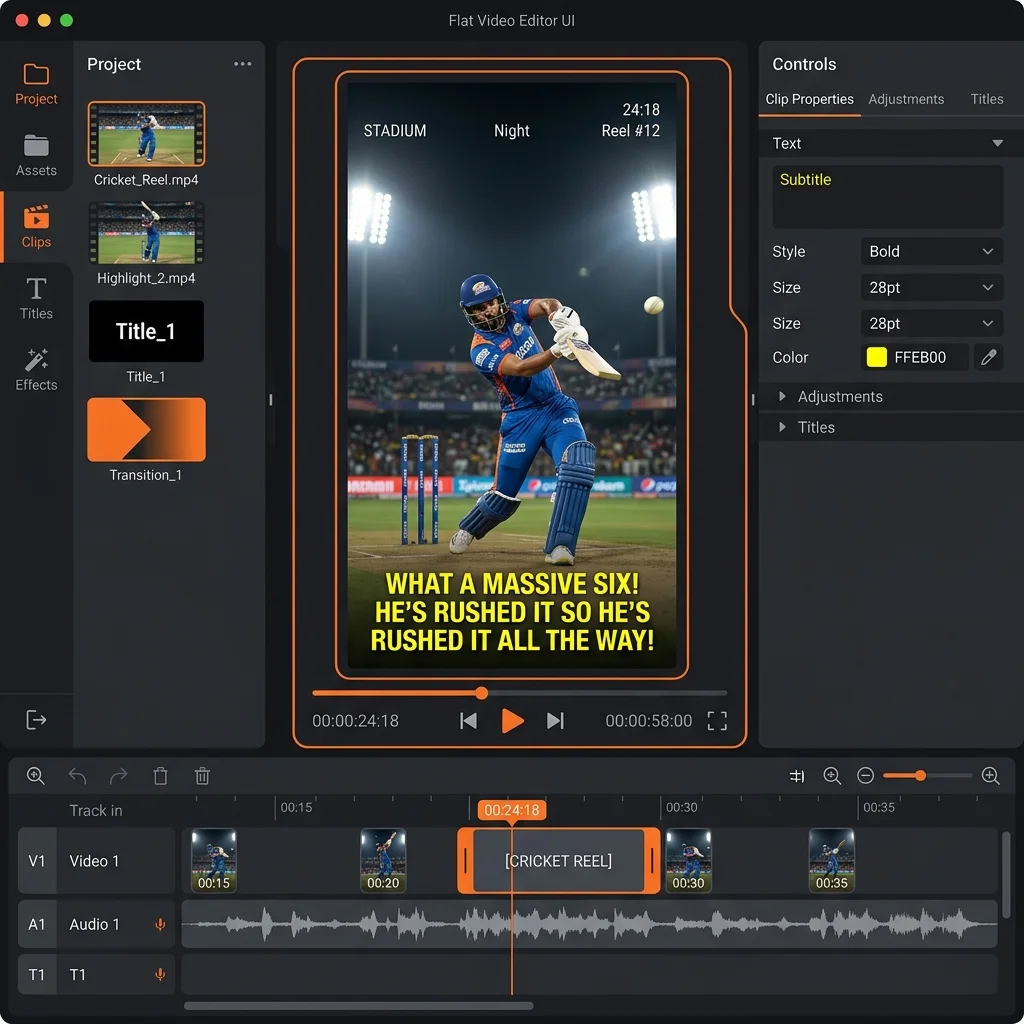Select the A1 track label
This screenshot has width=1024, height=1024.
coord(37,924)
